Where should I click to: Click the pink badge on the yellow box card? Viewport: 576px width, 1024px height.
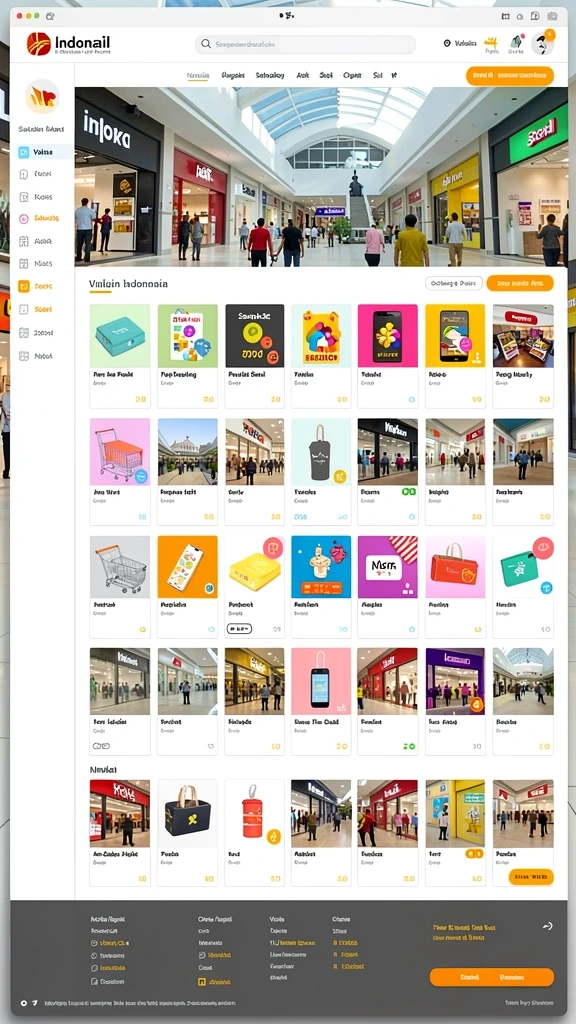[273, 548]
